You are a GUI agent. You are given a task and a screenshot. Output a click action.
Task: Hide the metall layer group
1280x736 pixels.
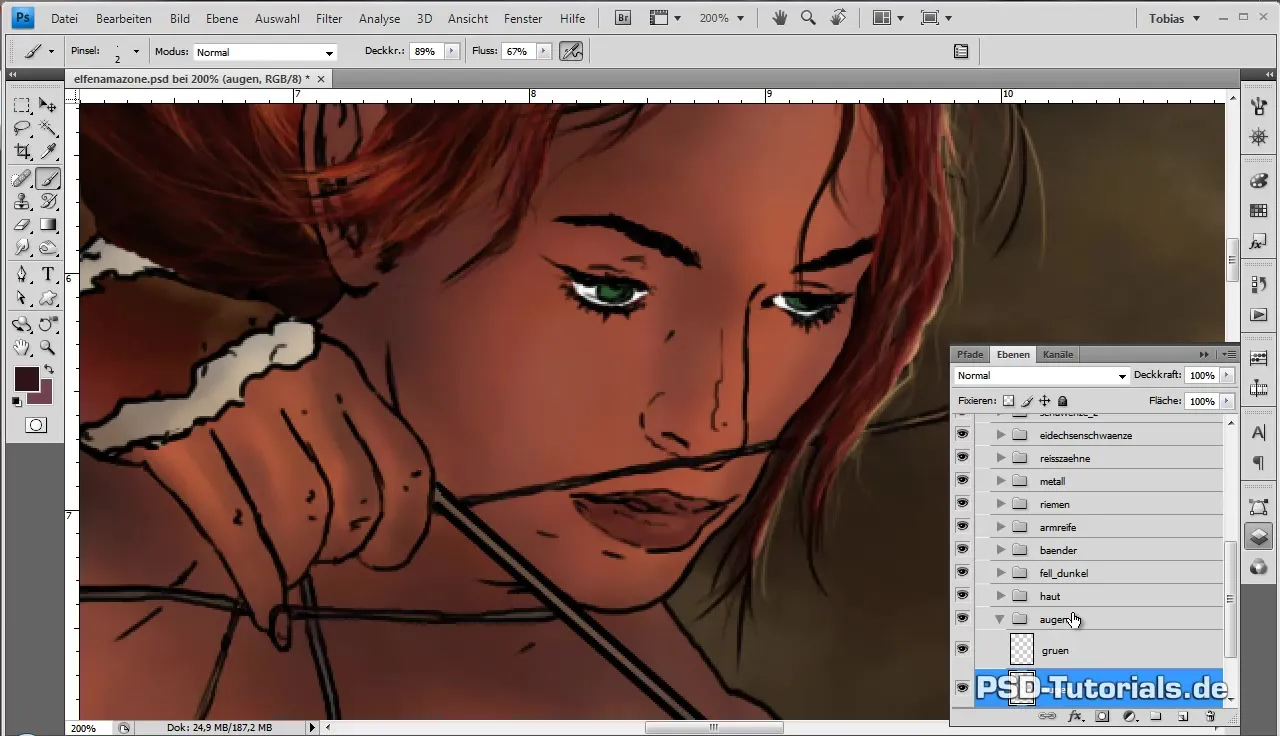962,481
